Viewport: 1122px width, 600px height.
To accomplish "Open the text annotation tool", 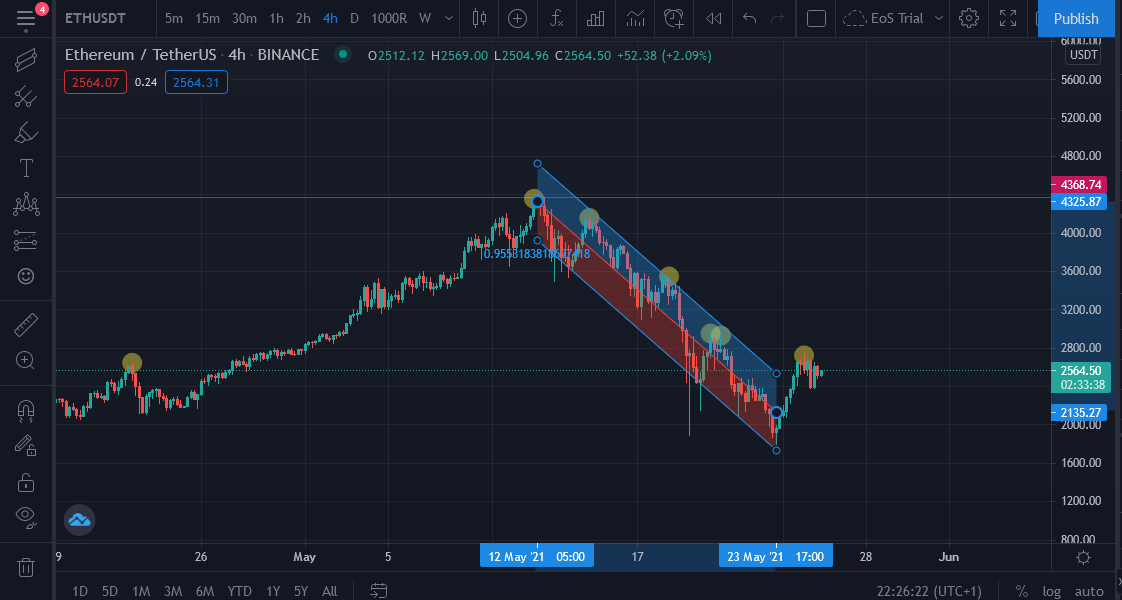I will point(26,168).
